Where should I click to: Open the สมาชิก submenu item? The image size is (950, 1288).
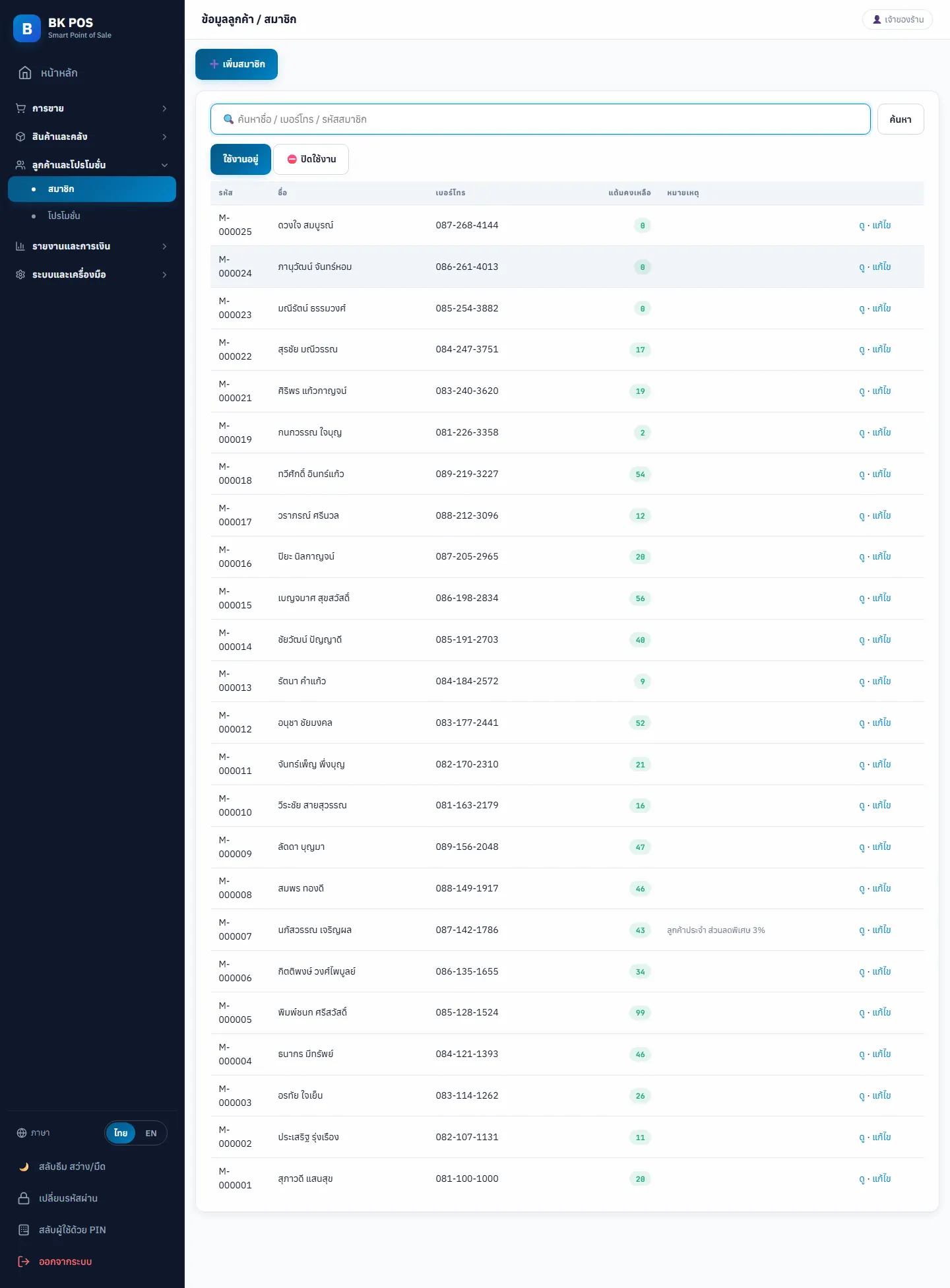click(92, 189)
